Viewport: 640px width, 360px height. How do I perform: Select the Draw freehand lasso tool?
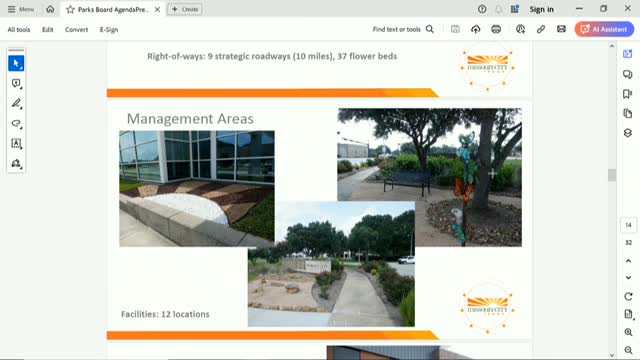pyautogui.click(x=16, y=123)
